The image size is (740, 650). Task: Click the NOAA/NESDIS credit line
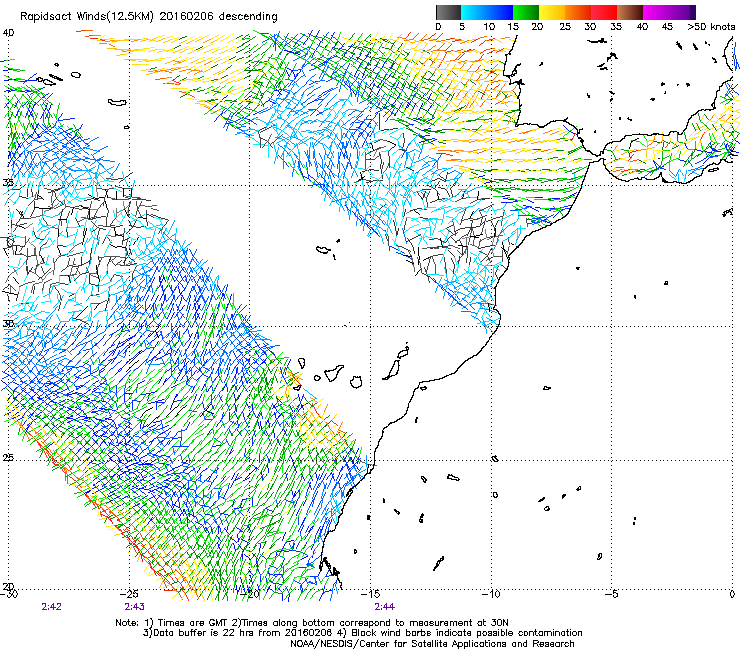click(x=432, y=644)
